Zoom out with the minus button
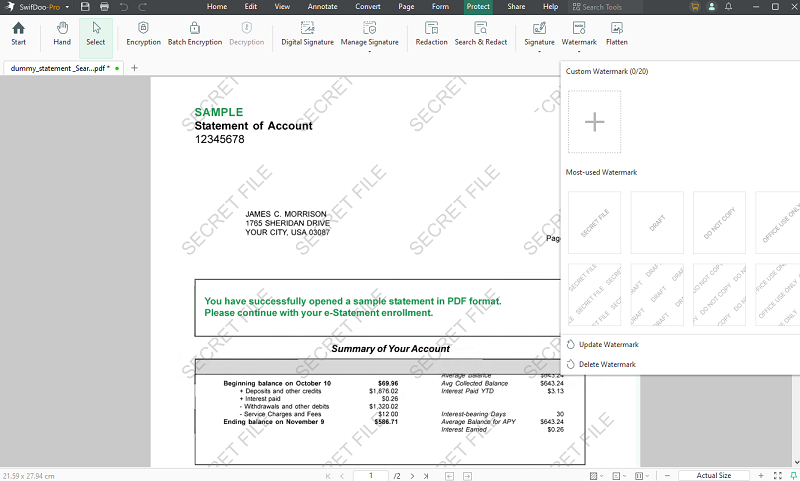Image resolution: width=800 pixels, height=481 pixels. (667, 476)
